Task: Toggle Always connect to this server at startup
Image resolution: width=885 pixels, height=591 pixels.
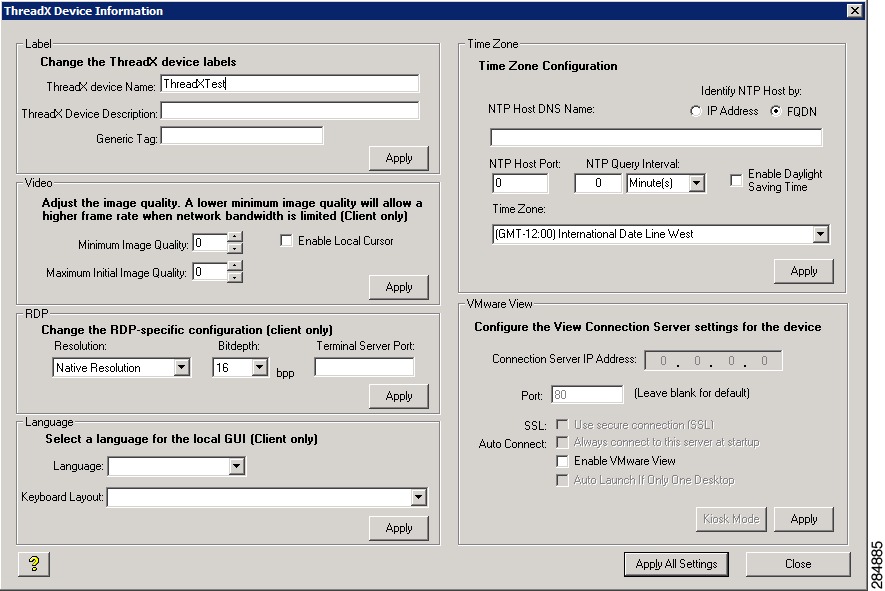Action: coord(562,442)
